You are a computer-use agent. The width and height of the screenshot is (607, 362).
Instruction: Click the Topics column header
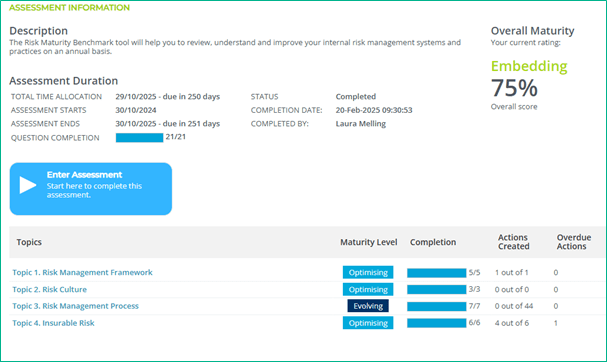29,242
